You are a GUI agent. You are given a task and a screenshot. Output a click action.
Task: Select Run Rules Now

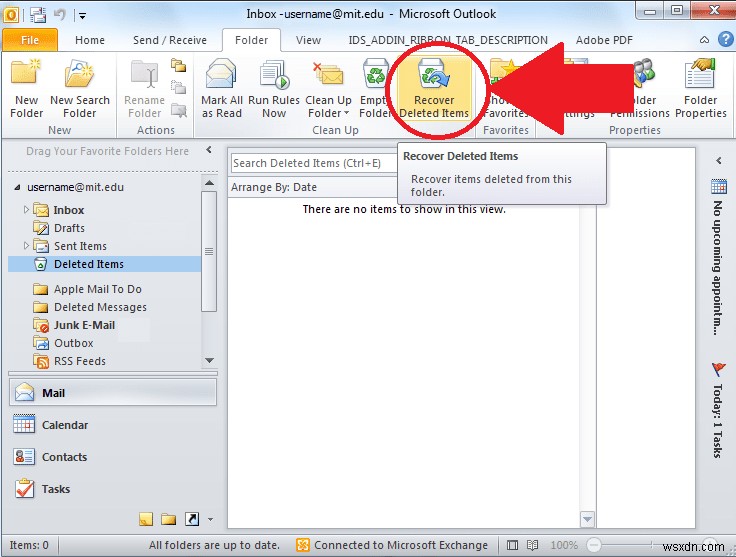[274, 89]
